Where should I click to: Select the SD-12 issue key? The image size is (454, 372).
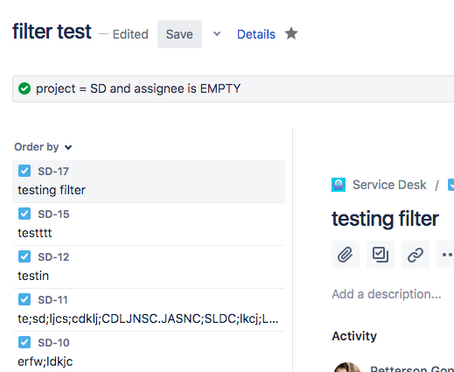pos(53,257)
